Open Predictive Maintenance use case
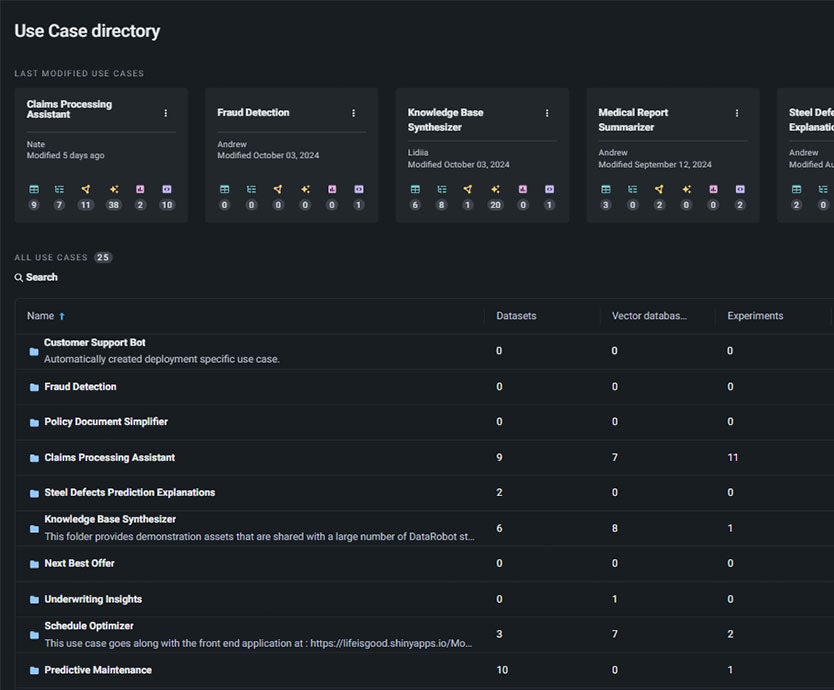 point(98,670)
